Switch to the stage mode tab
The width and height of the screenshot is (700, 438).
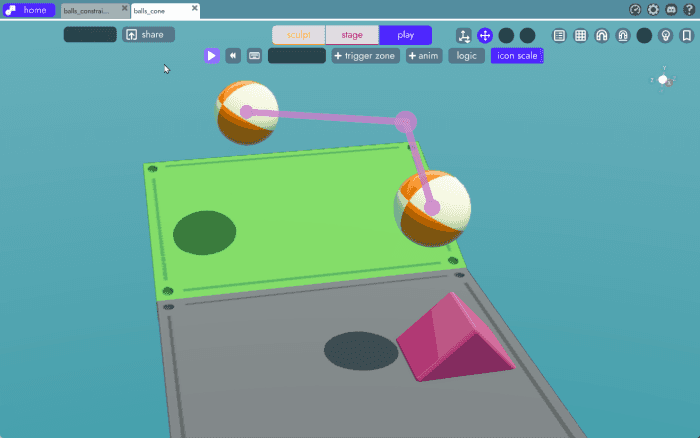[x=352, y=35]
